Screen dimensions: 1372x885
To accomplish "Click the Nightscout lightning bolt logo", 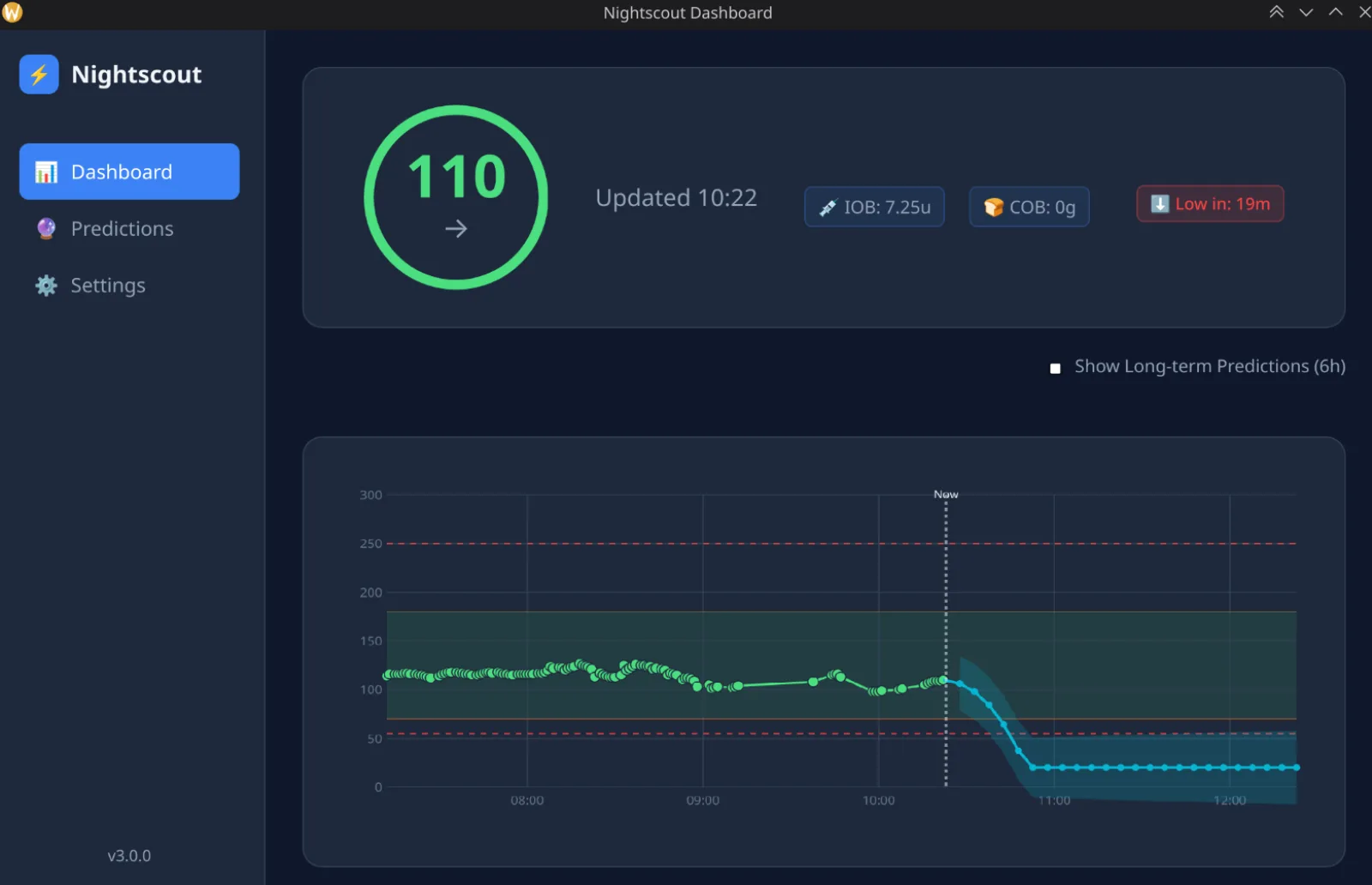I will pyautogui.click(x=39, y=75).
